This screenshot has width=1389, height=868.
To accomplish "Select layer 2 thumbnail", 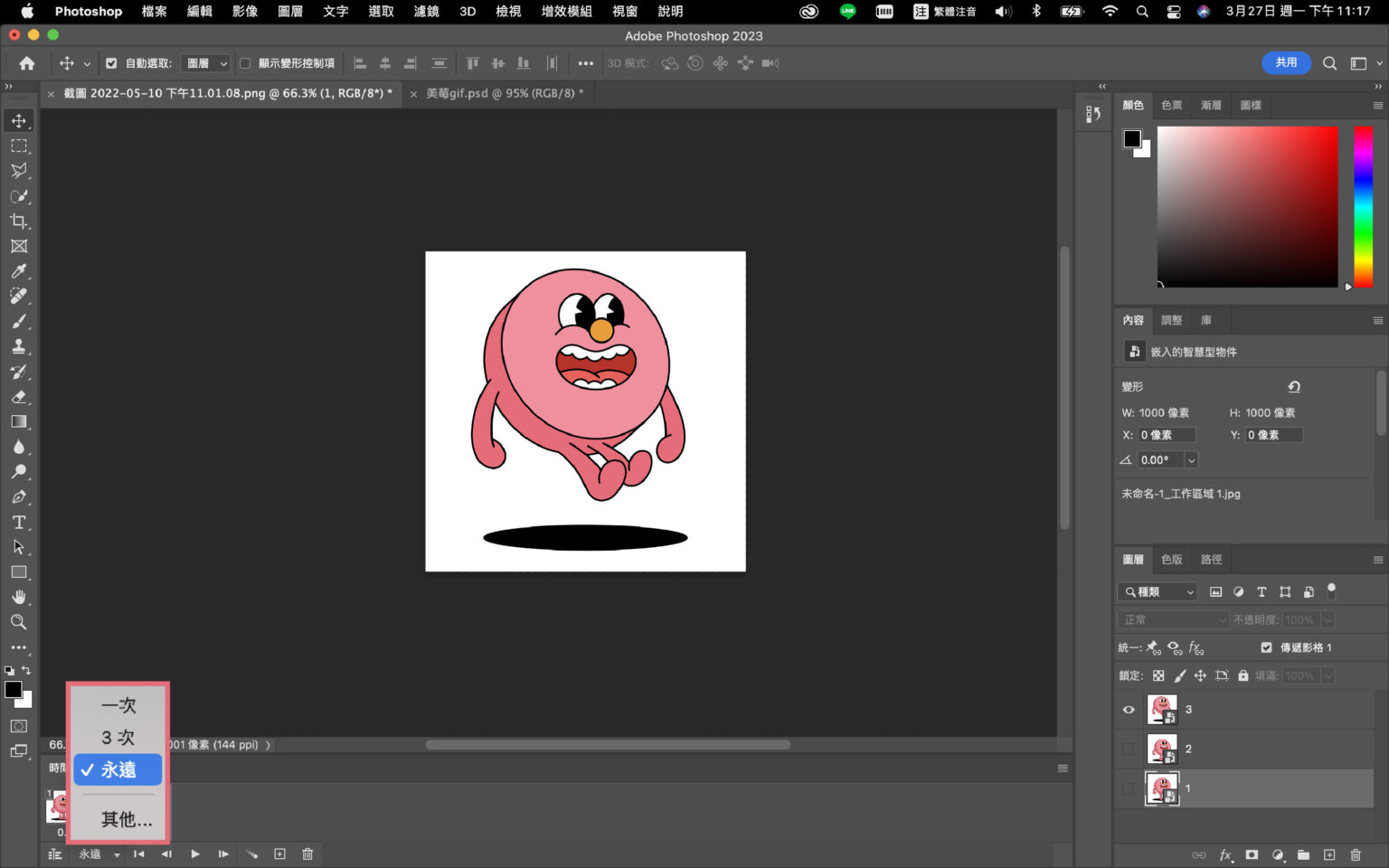I will [1162, 749].
